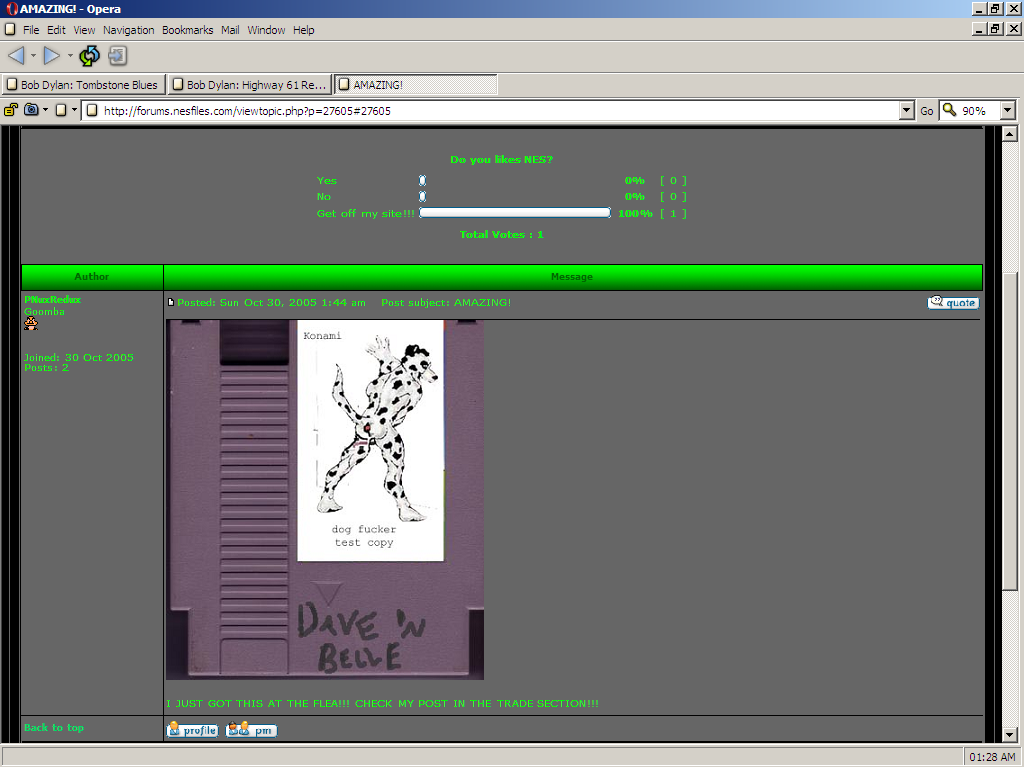1024x768 pixels.
Task: Open the 90% zoom level dropdown
Action: pos(1007,111)
